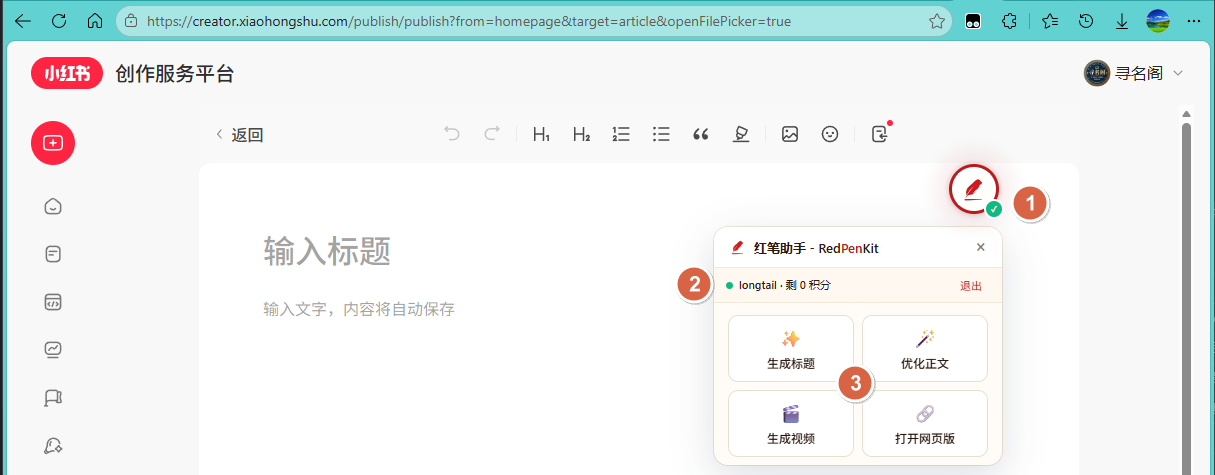
Task: Open the bell sidebar icon
Action: [53, 446]
